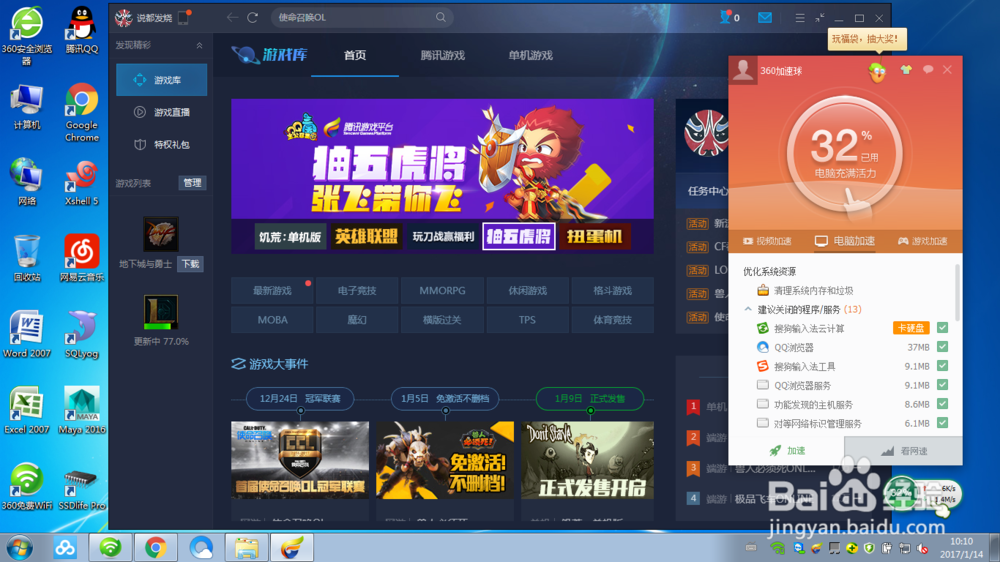
Task: Click the refresh icon beside search box
Action: click(253, 17)
